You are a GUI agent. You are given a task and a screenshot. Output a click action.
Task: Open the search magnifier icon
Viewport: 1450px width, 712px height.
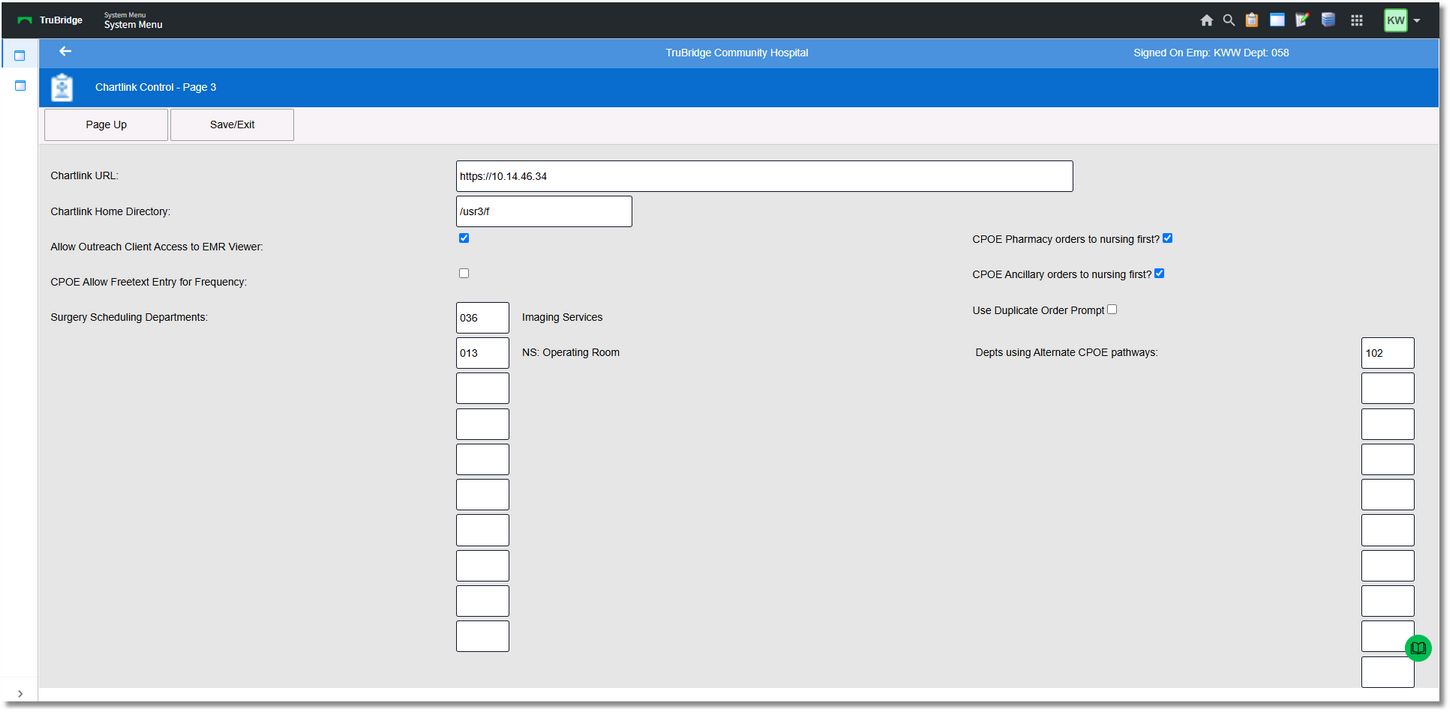(1229, 20)
